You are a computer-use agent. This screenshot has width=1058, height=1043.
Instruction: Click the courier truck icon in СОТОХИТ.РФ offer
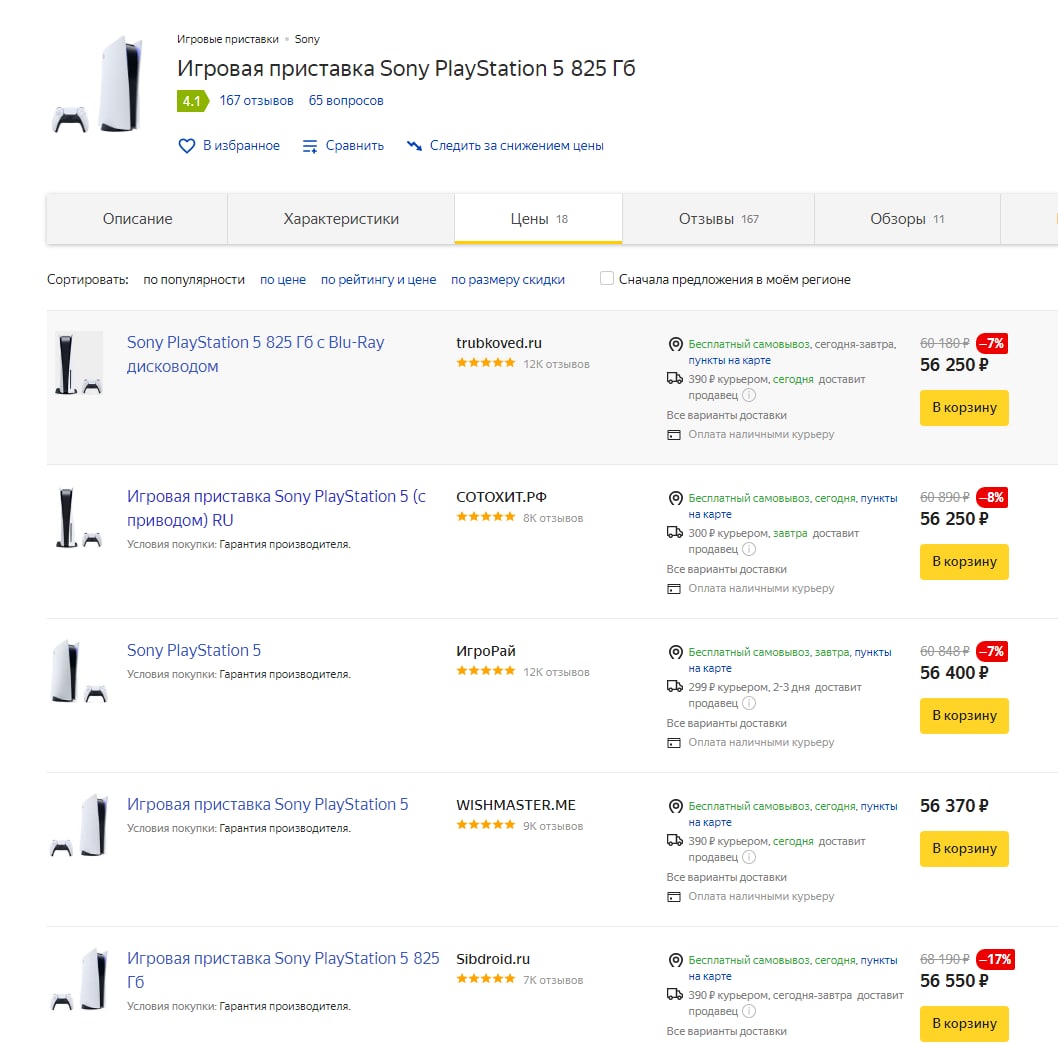[x=675, y=532]
